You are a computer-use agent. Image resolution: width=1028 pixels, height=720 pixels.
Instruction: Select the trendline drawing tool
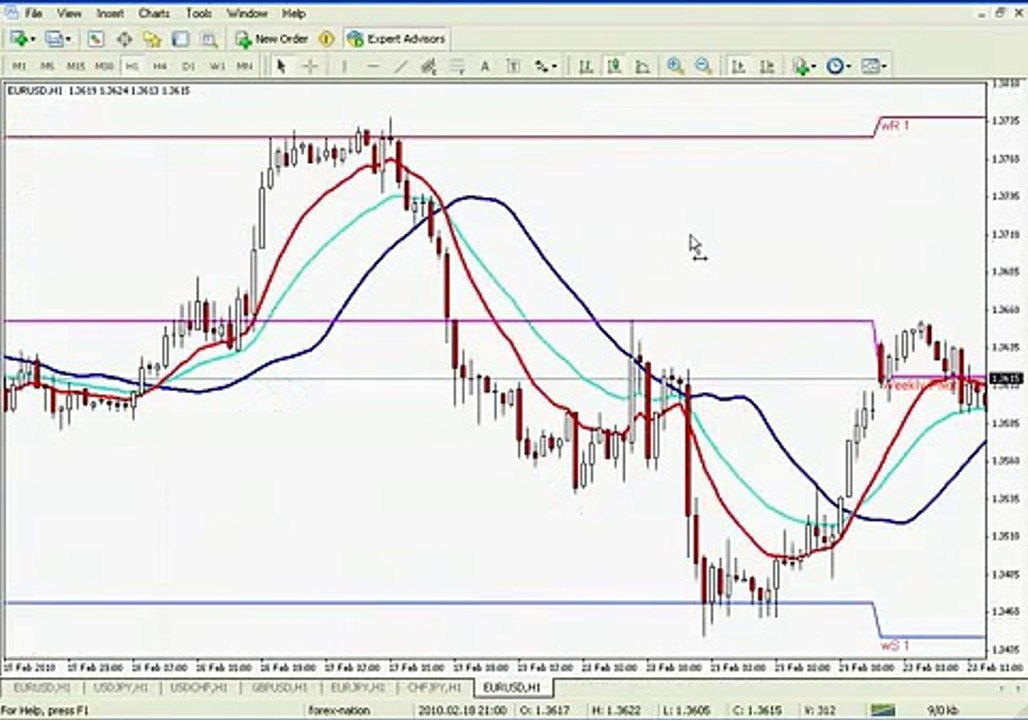[401, 66]
